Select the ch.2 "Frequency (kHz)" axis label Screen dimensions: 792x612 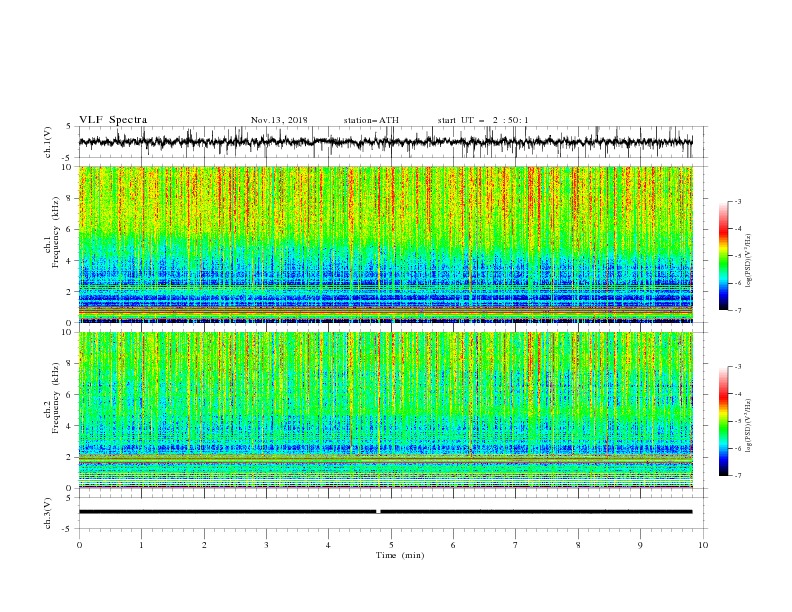(56, 399)
